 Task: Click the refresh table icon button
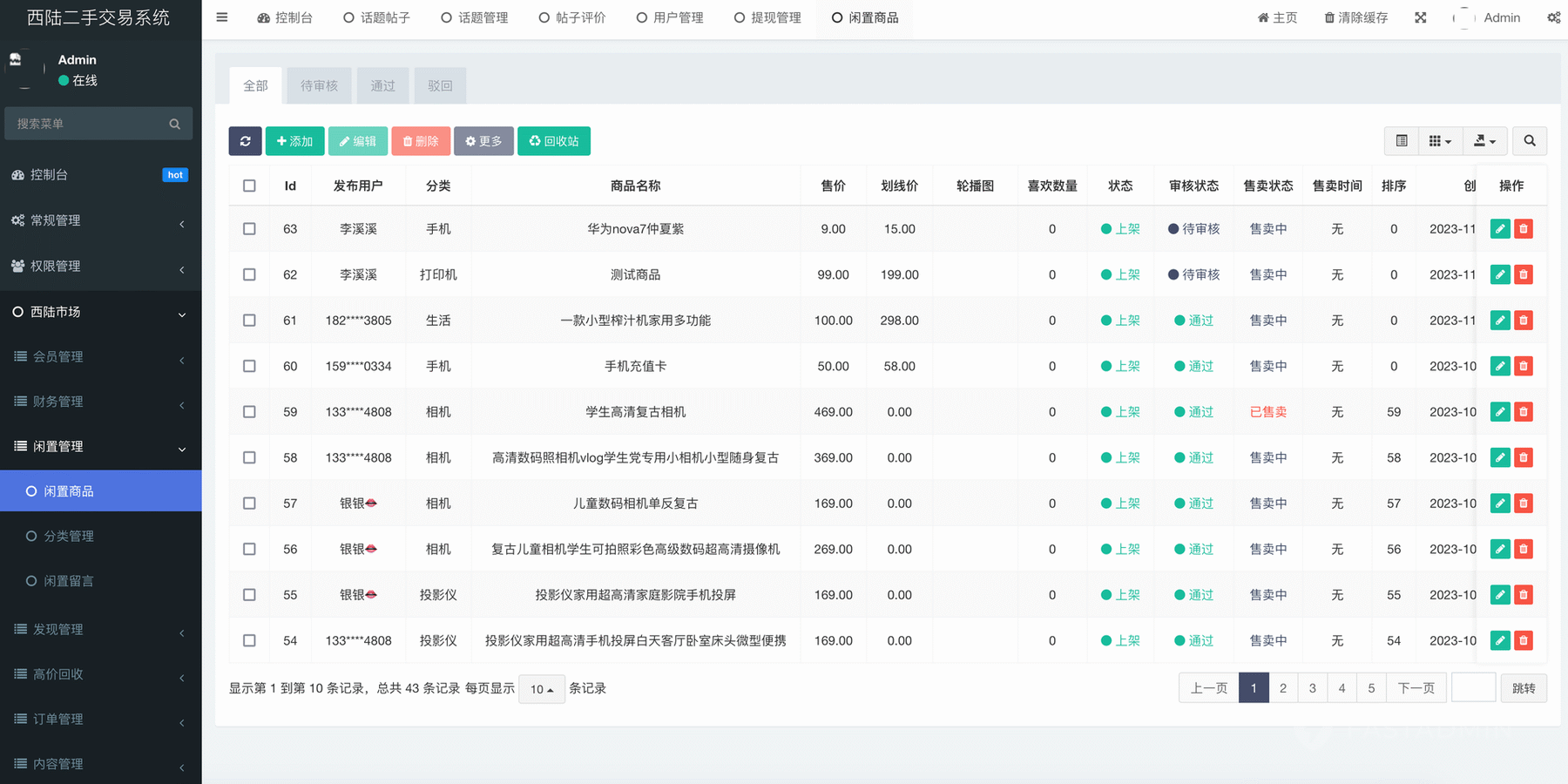click(245, 141)
